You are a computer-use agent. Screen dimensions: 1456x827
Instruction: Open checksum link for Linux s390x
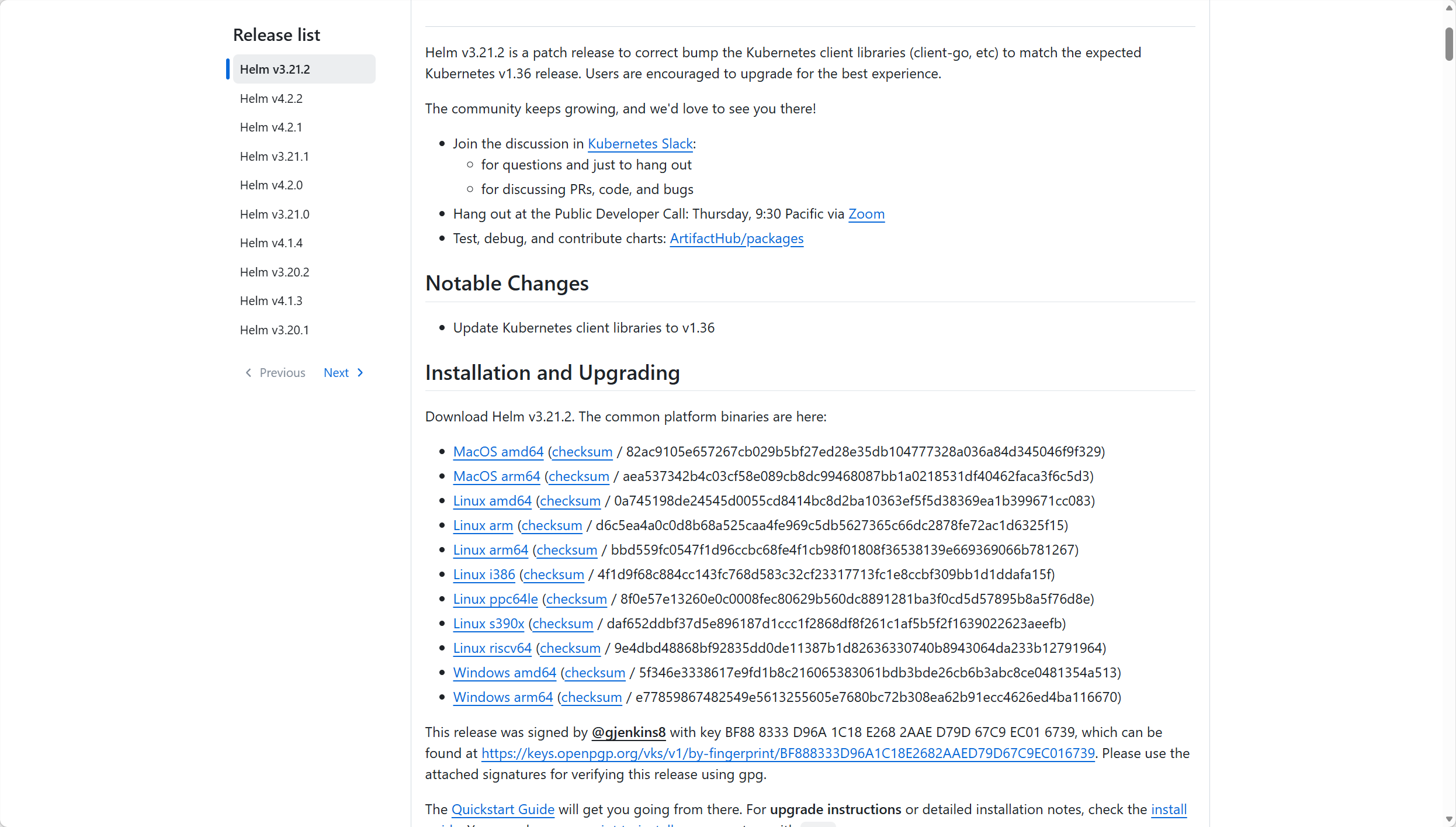point(563,623)
